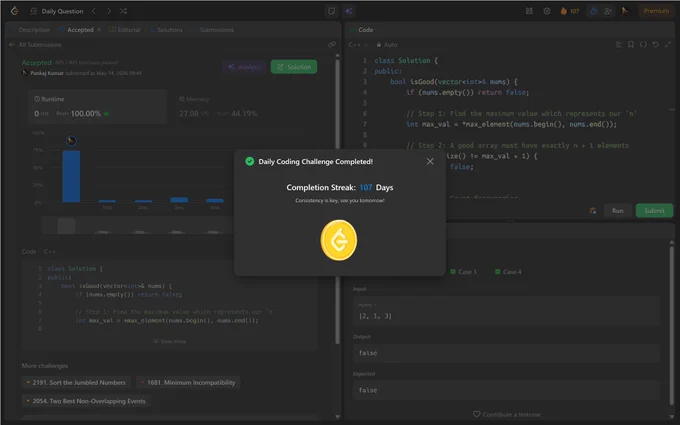Viewport: 680px width, 425px height.
Task: Expand code with View more
Action: click(170, 341)
